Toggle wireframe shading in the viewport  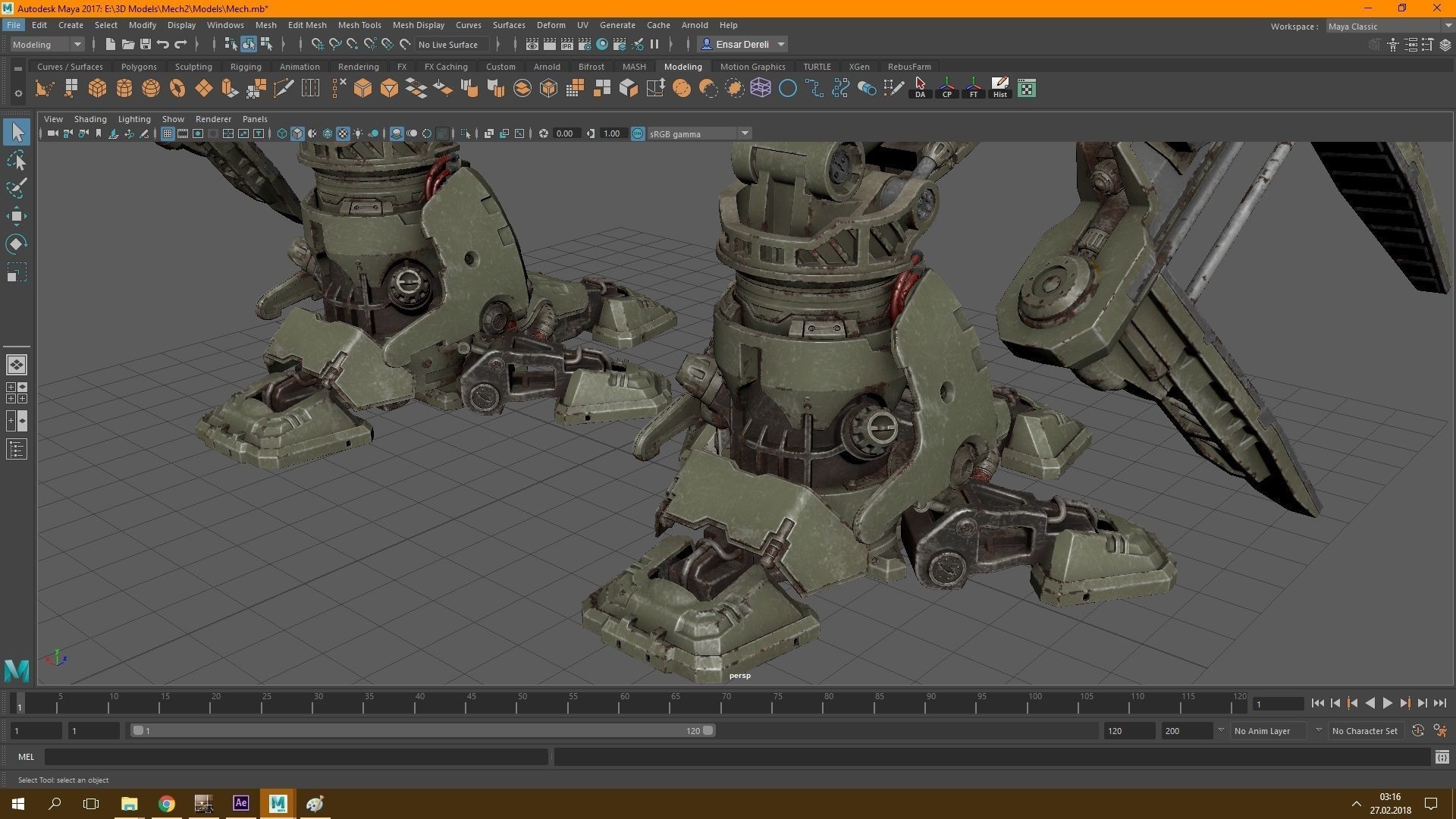click(282, 133)
